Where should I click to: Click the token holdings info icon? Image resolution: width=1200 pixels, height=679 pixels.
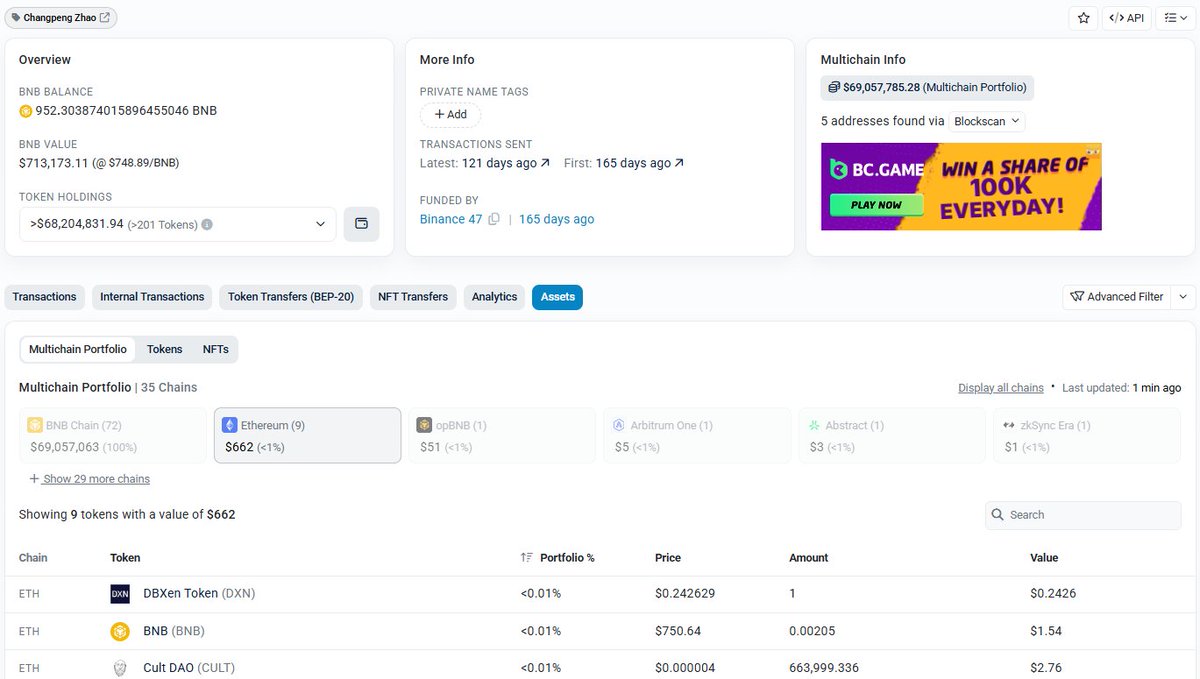point(207,224)
